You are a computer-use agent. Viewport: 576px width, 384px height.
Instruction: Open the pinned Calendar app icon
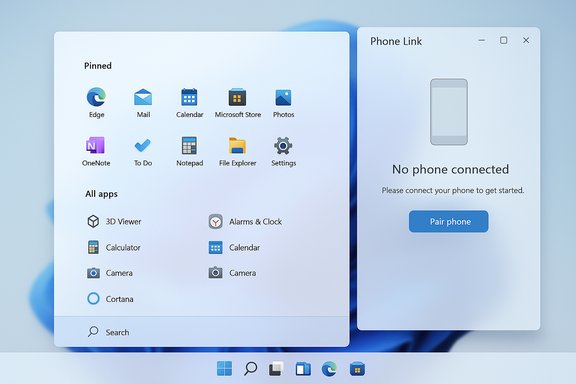coord(189,103)
